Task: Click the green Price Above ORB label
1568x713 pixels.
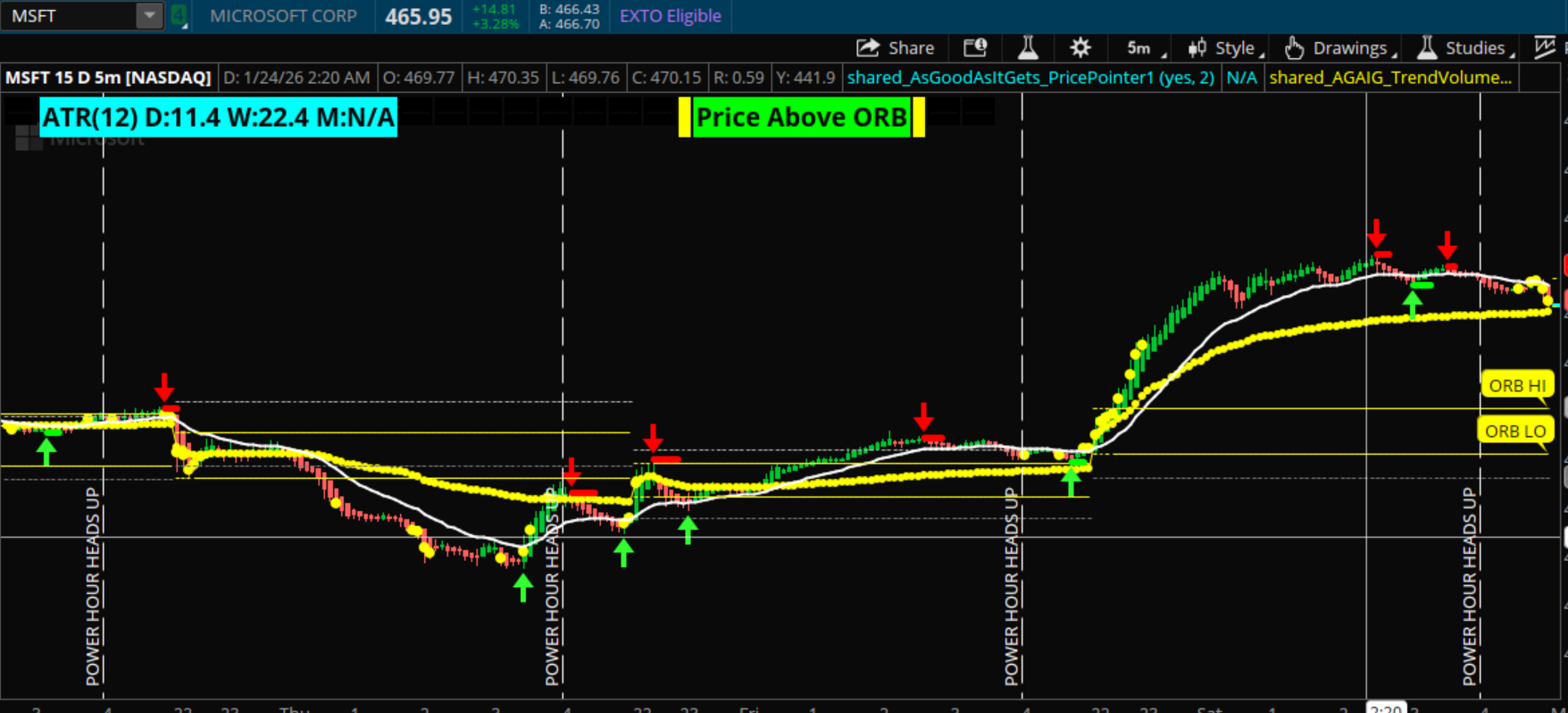Action: coord(801,117)
